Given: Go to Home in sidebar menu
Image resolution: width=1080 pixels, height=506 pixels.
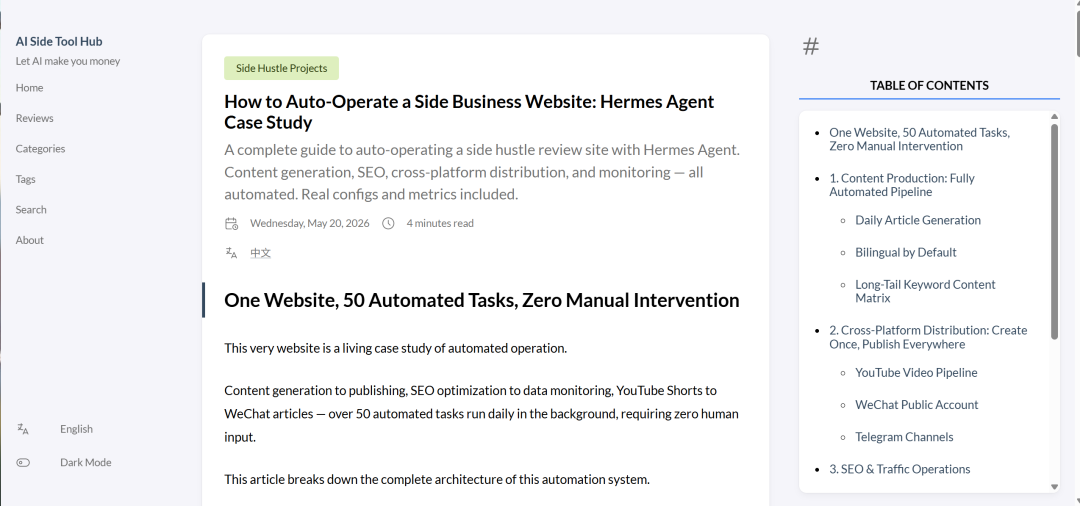Looking at the screenshot, I should tap(30, 87).
